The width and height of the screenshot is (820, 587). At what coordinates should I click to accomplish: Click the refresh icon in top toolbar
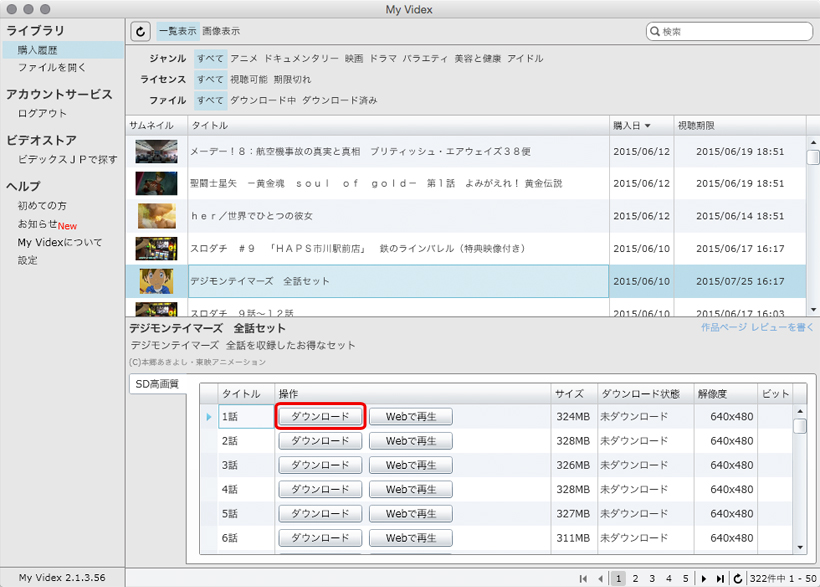coord(140,31)
